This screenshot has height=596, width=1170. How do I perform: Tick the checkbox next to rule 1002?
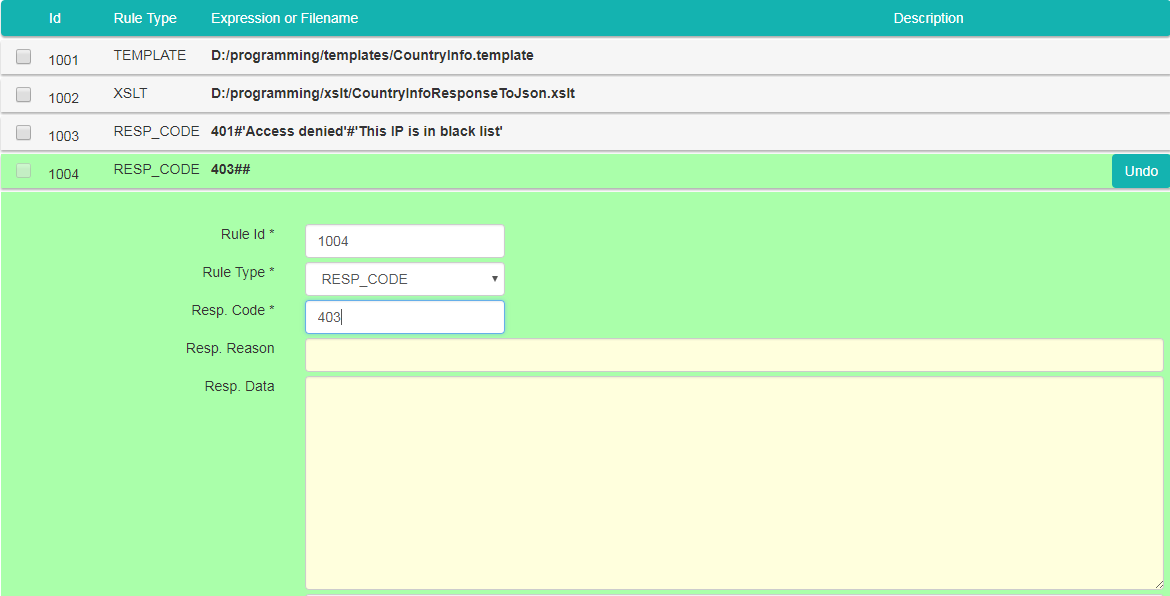point(24,95)
